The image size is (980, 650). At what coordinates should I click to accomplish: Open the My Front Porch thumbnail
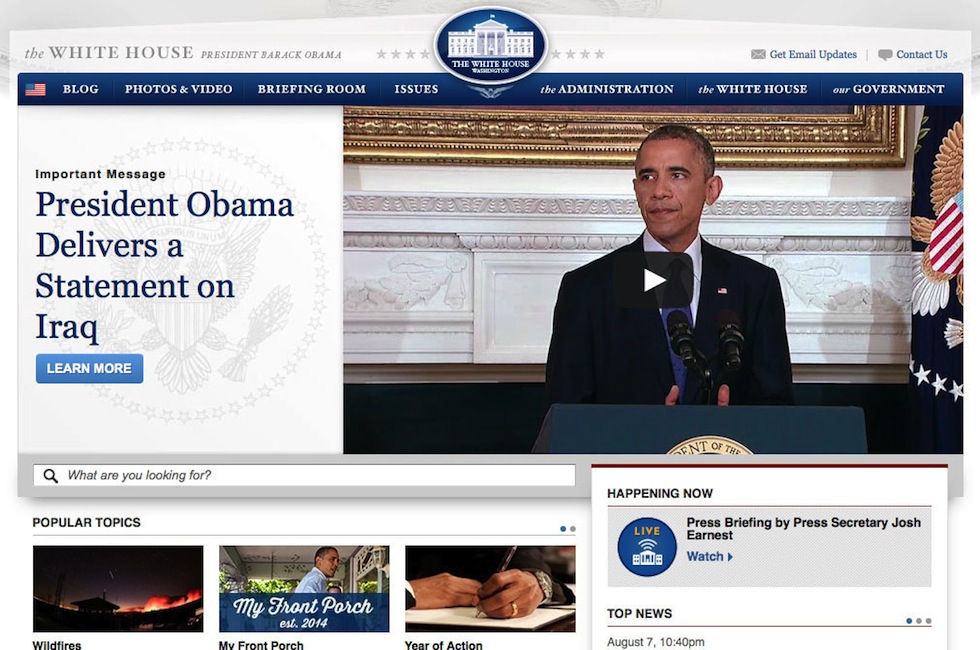point(304,589)
